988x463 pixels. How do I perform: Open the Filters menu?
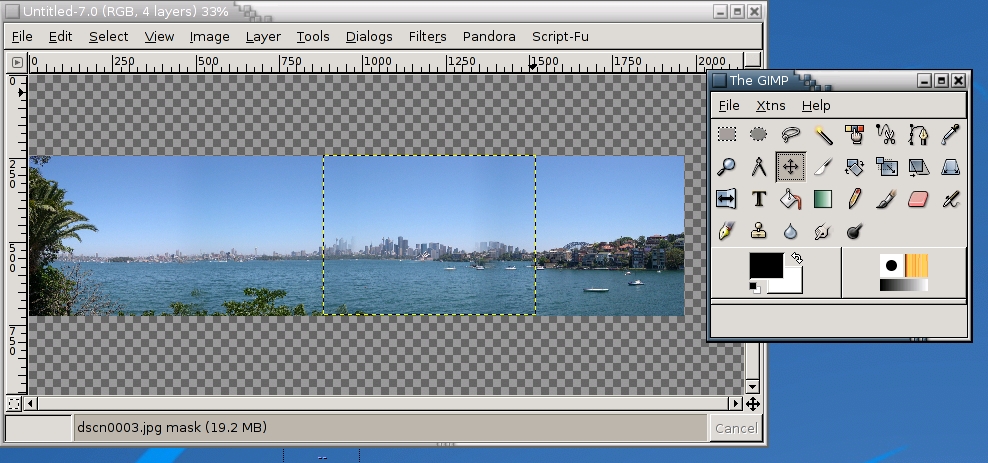pyautogui.click(x=427, y=36)
